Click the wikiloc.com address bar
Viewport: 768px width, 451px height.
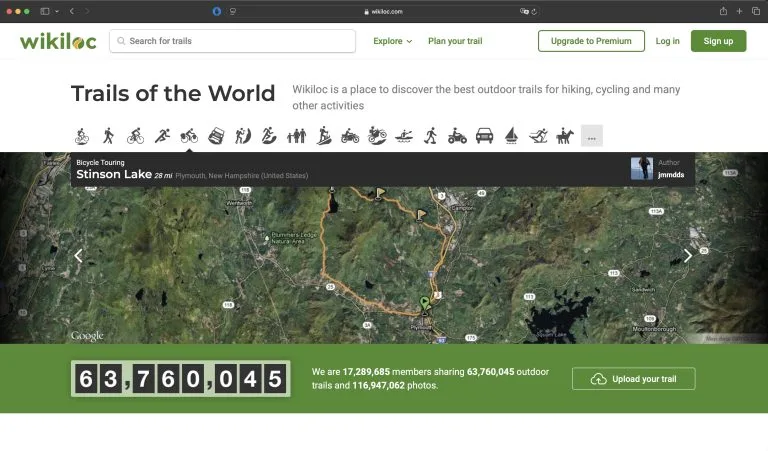point(383,12)
